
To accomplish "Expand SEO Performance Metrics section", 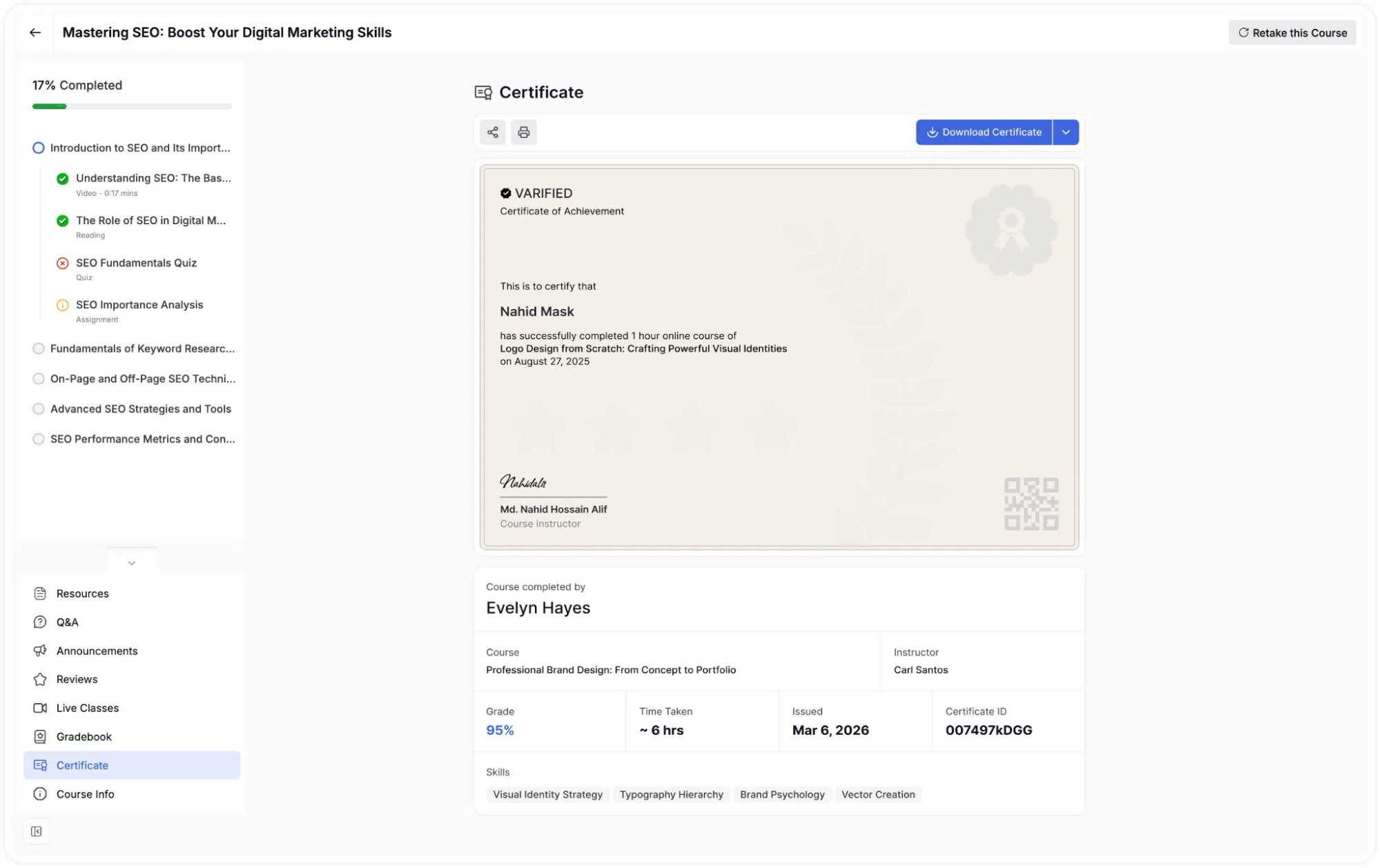I will coord(134,440).
